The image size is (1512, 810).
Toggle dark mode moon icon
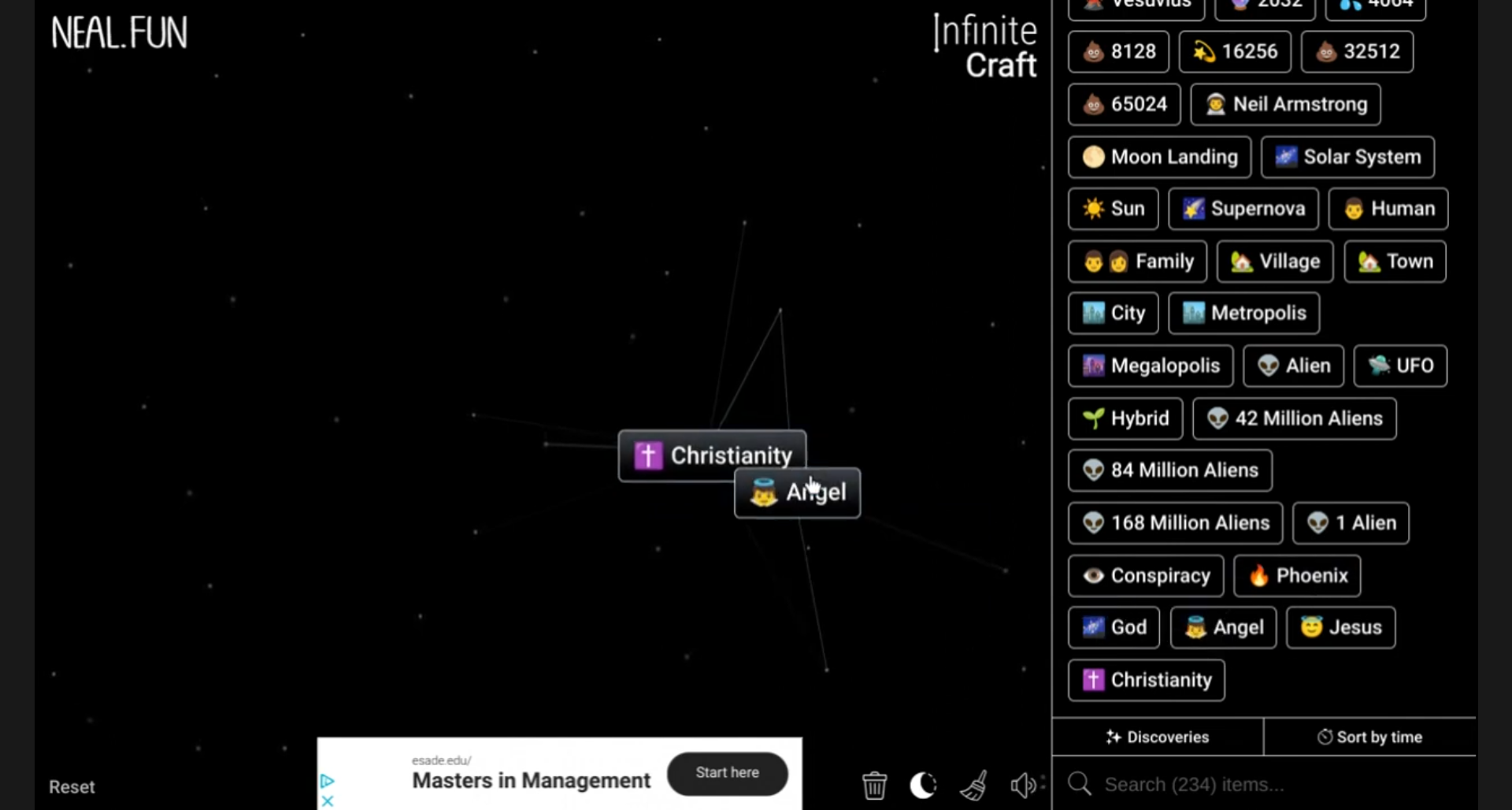pyautogui.click(x=923, y=785)
